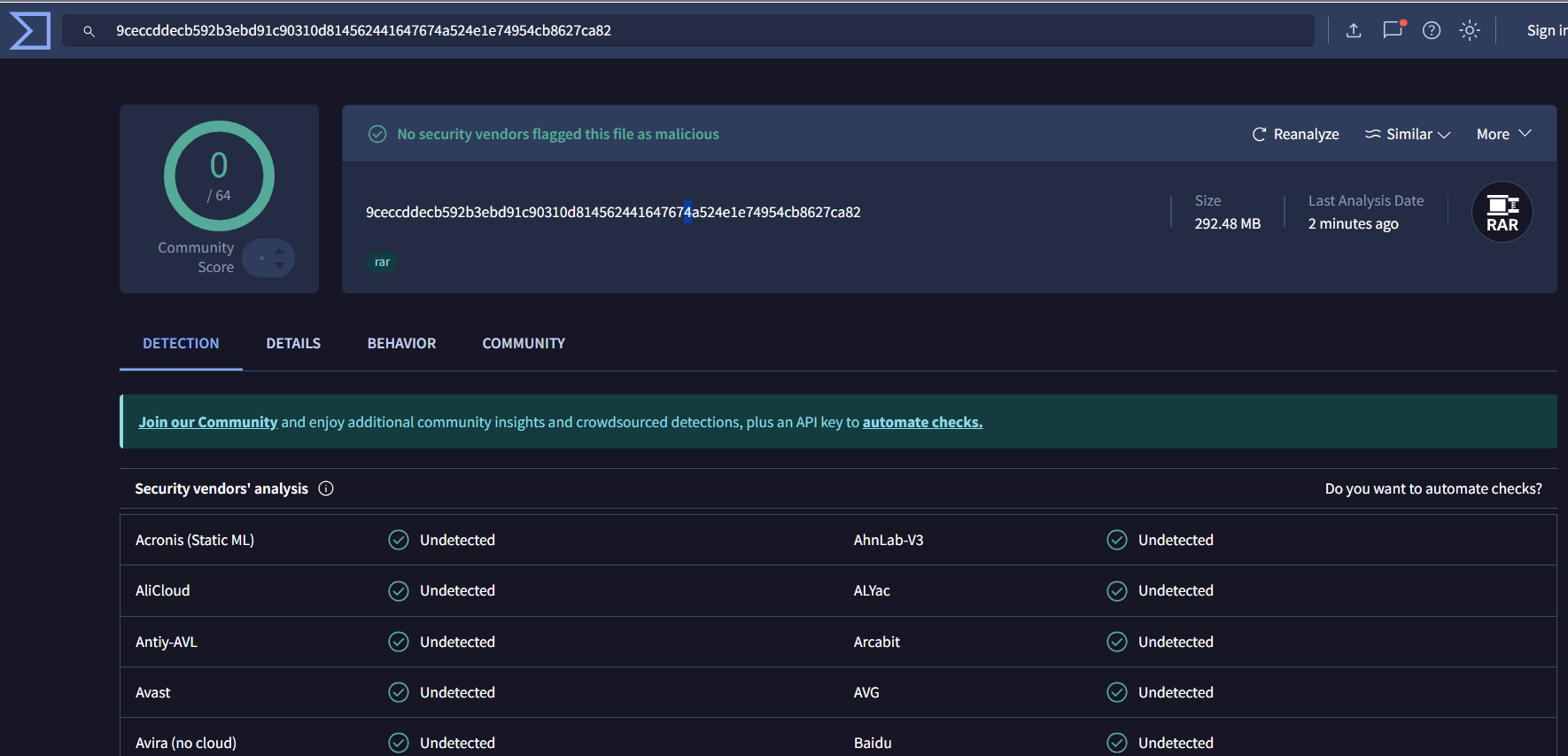1568x756 pixels.
Task: Switch to the Details tab
Action: [x=293, y=343]
